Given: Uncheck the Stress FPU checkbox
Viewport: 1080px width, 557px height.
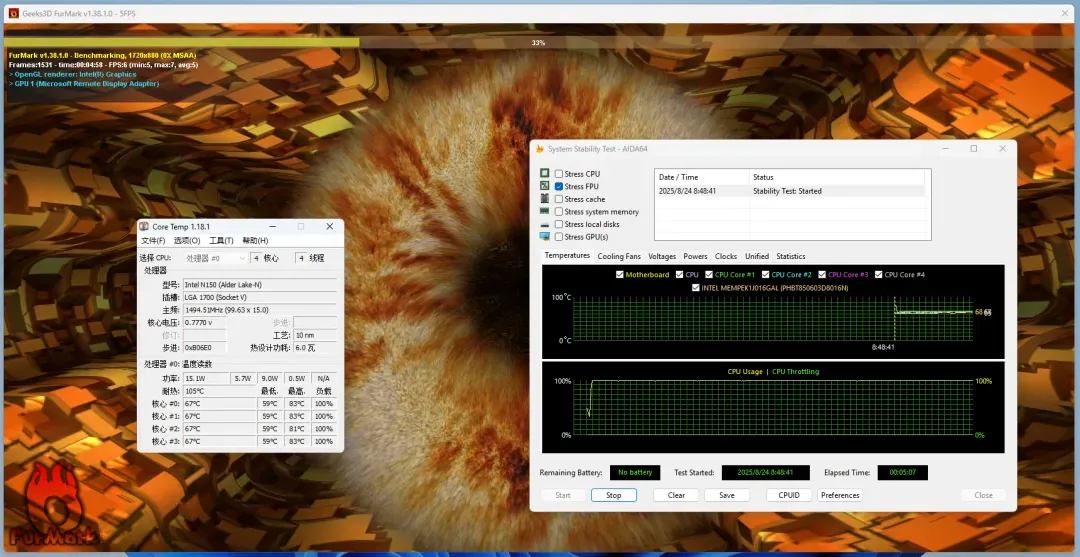Looking at the screenshot, I should click(x=559, y=187).
